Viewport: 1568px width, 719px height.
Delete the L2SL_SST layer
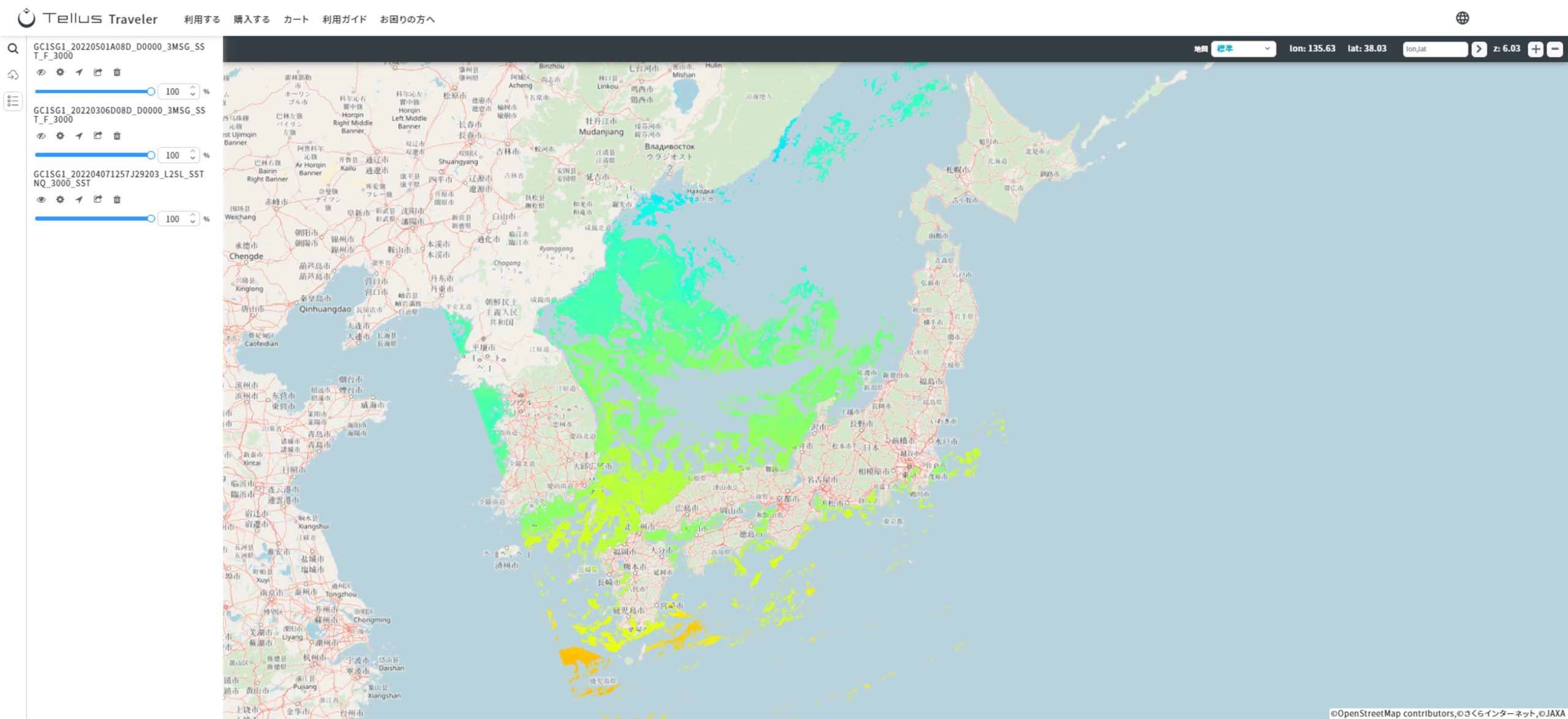[x=117, y=200]
